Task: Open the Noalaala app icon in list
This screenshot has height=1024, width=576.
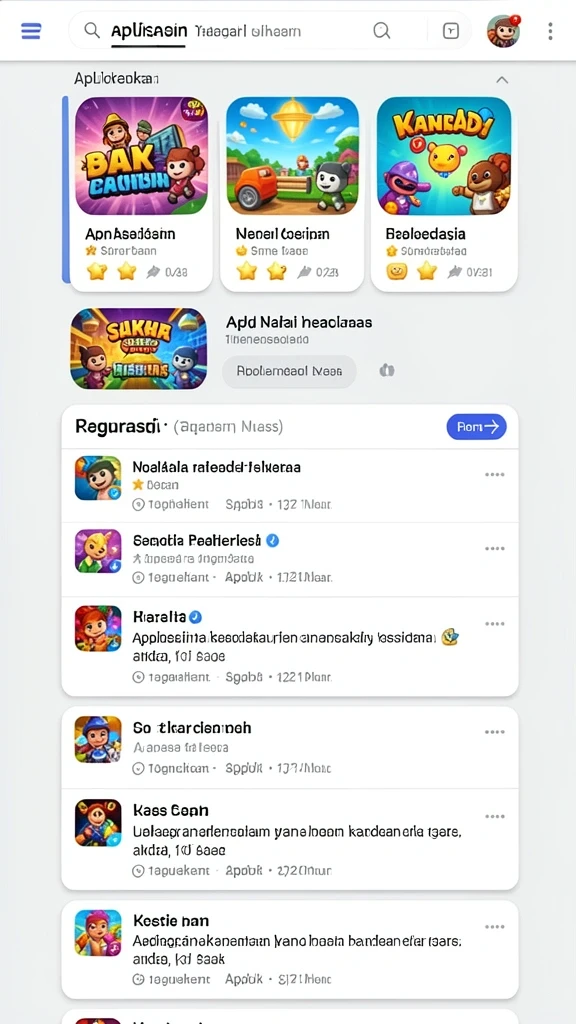Action: [x=98, y=478]
